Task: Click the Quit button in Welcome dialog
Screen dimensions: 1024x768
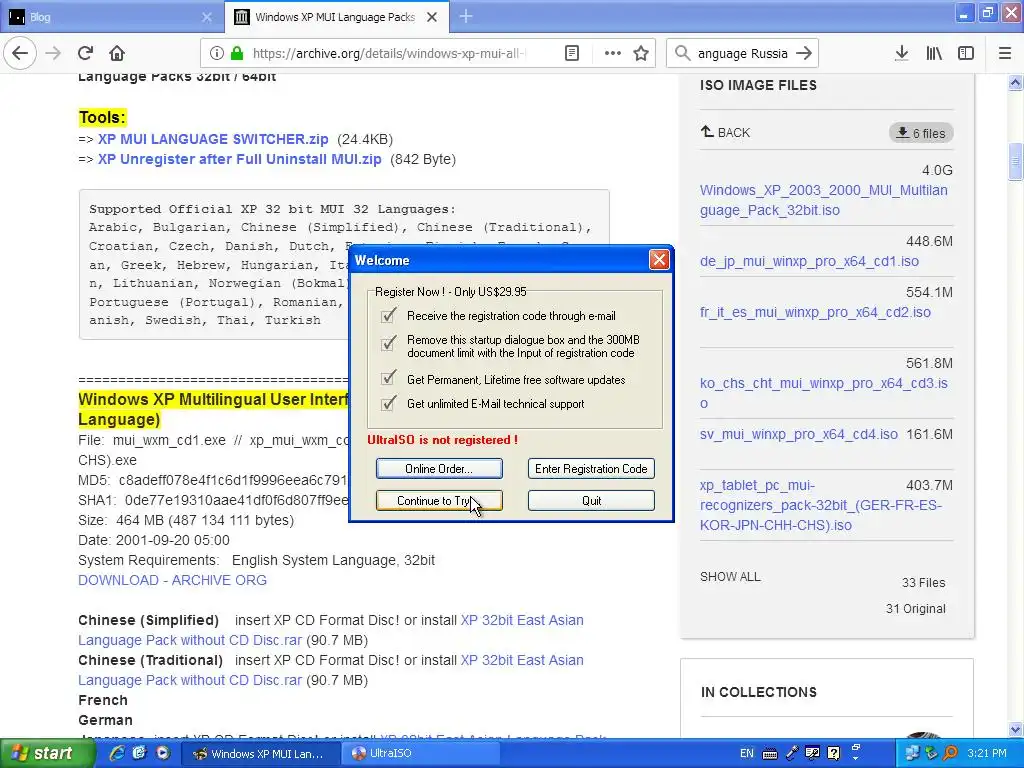Action: pos(591,501)
